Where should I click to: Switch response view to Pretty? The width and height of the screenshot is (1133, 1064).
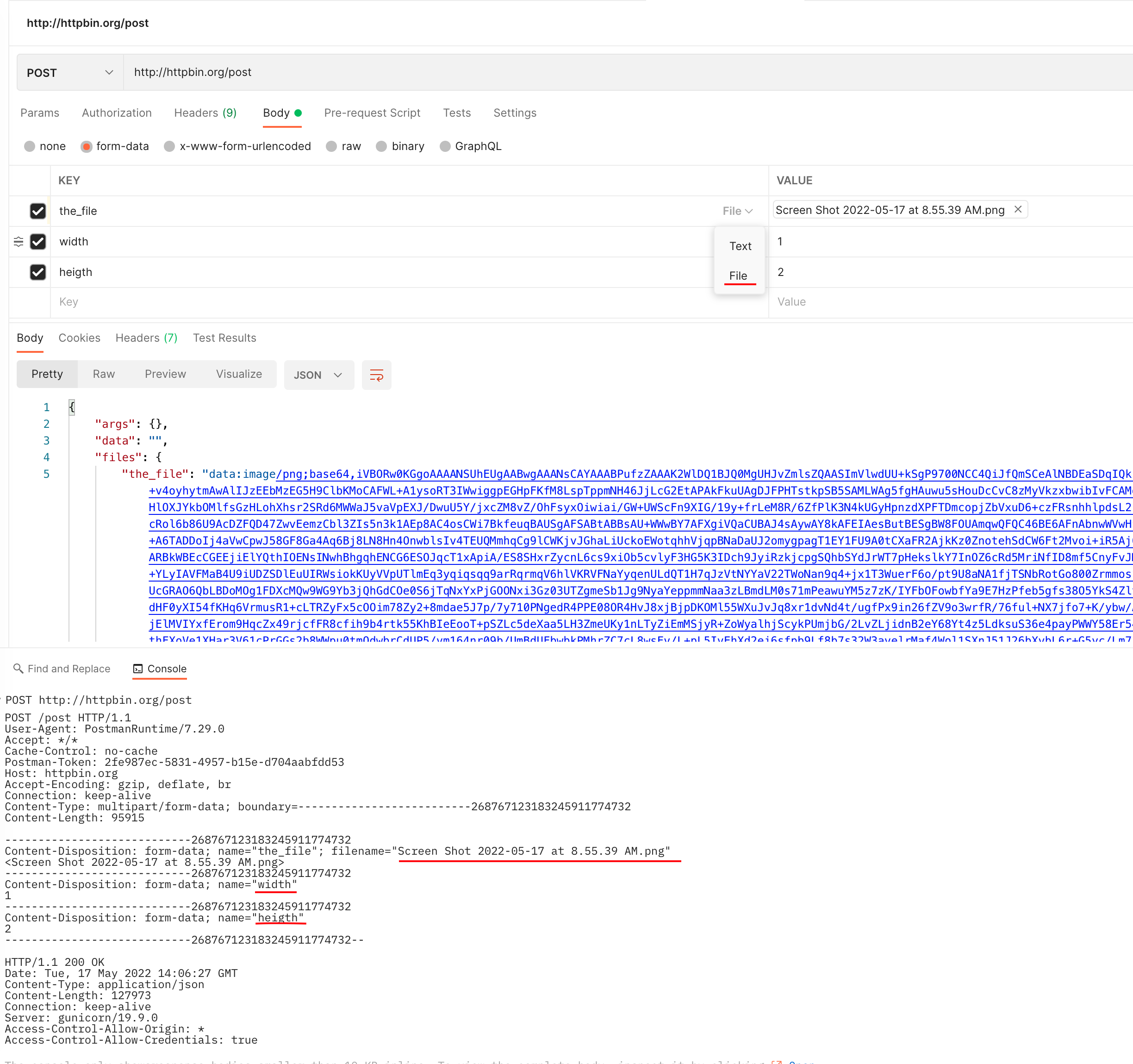(47, 374)
